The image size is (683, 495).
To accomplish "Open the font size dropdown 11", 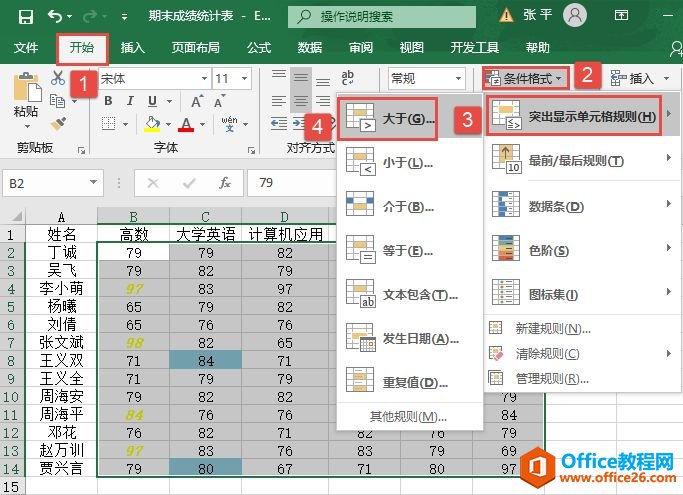I will click(x=244, y=79).
